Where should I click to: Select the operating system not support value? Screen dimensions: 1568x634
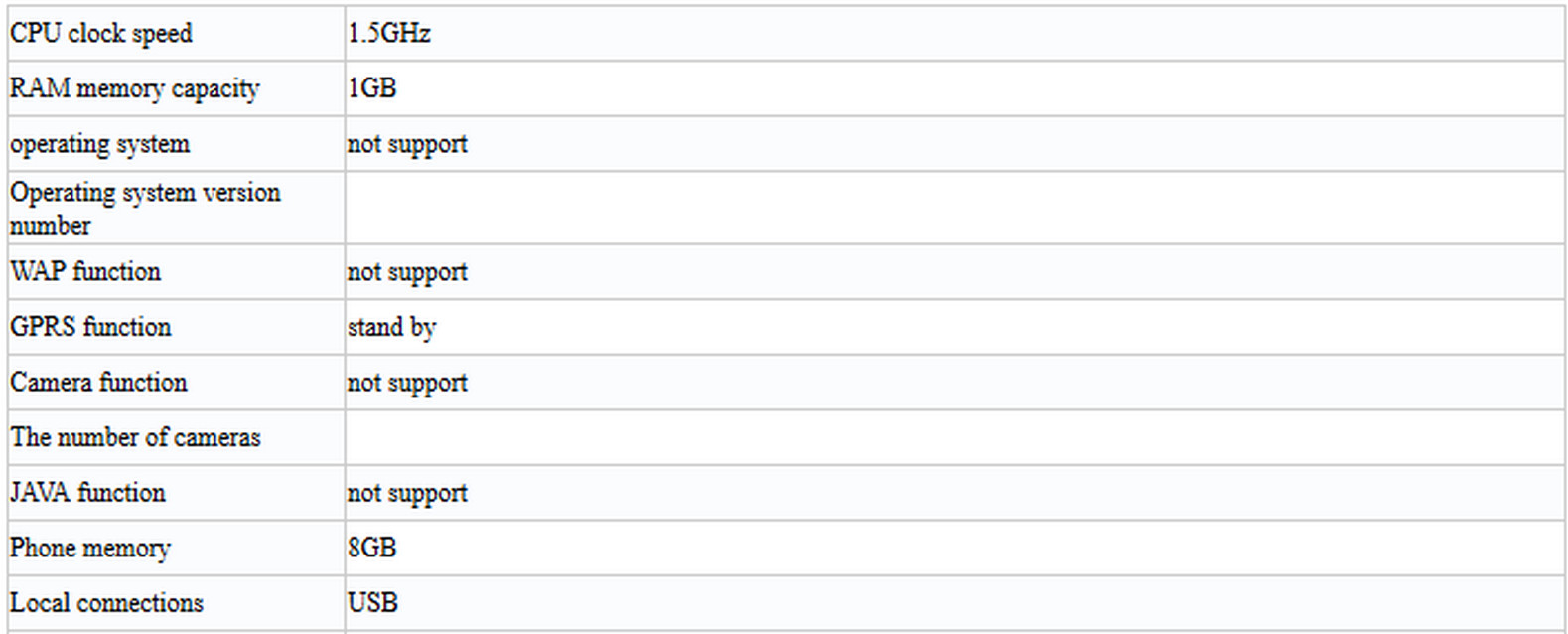point(407,144)
